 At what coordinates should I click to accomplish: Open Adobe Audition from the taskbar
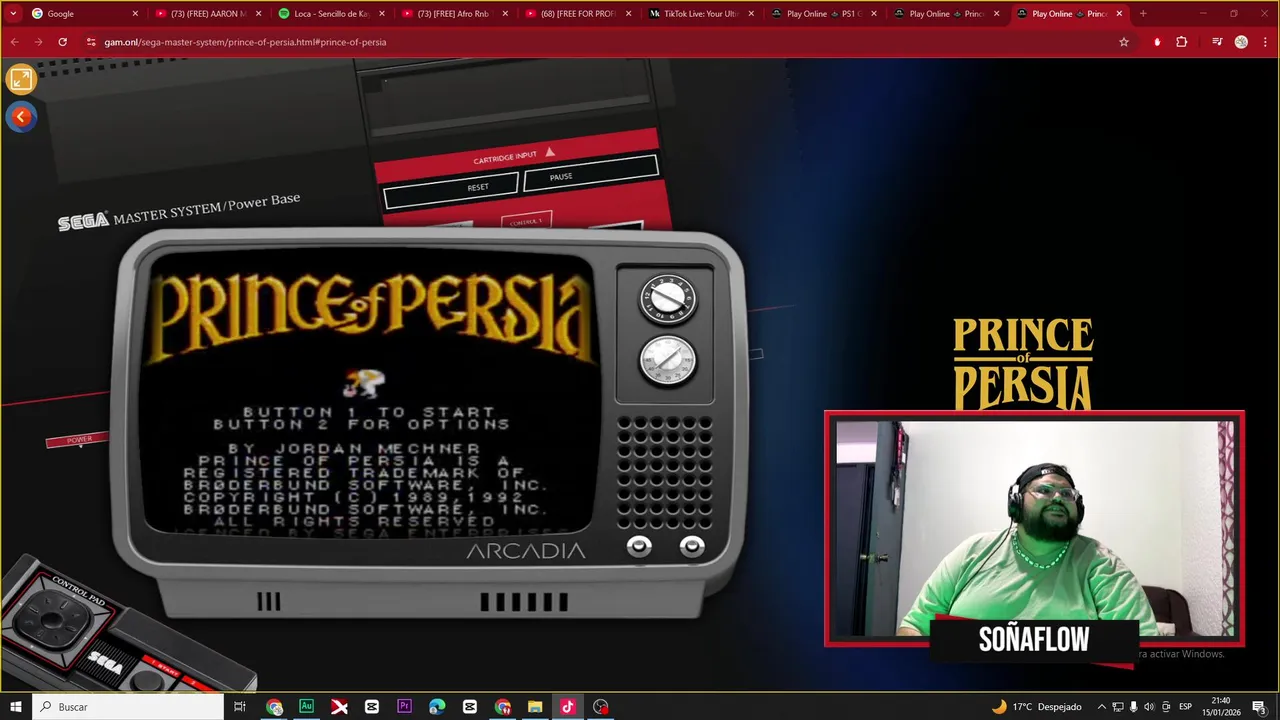pos(307,707)
